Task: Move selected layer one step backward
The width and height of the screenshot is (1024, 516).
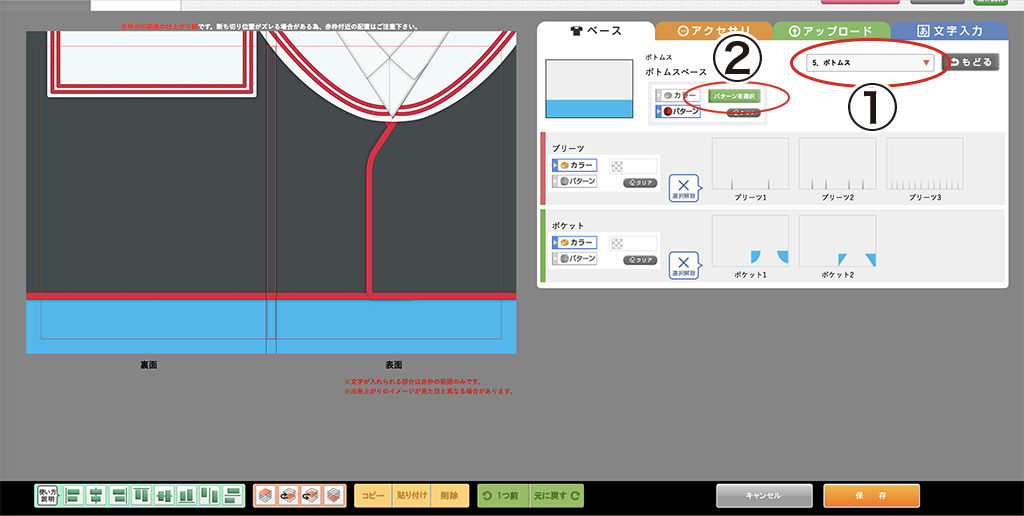Action: pos(310,496)
